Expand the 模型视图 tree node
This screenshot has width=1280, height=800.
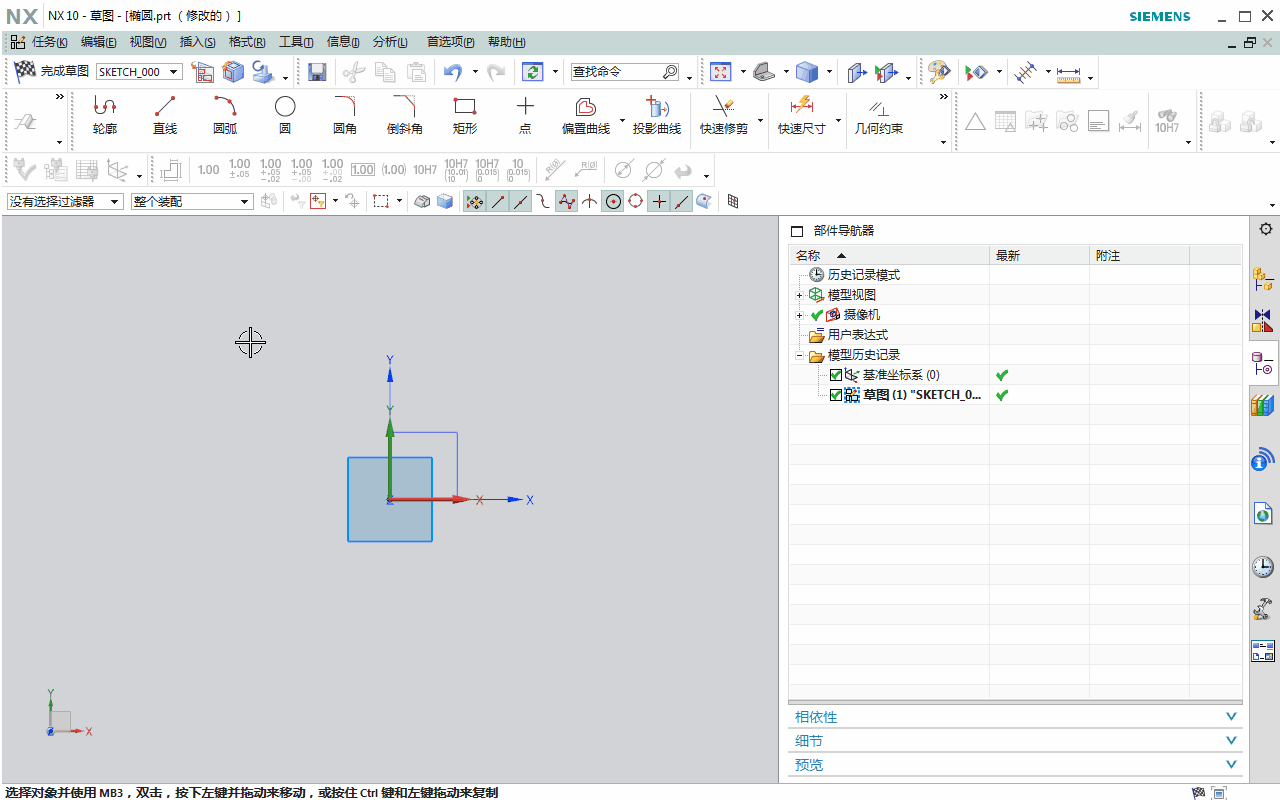pyautogui.click(x=799, y=295)
